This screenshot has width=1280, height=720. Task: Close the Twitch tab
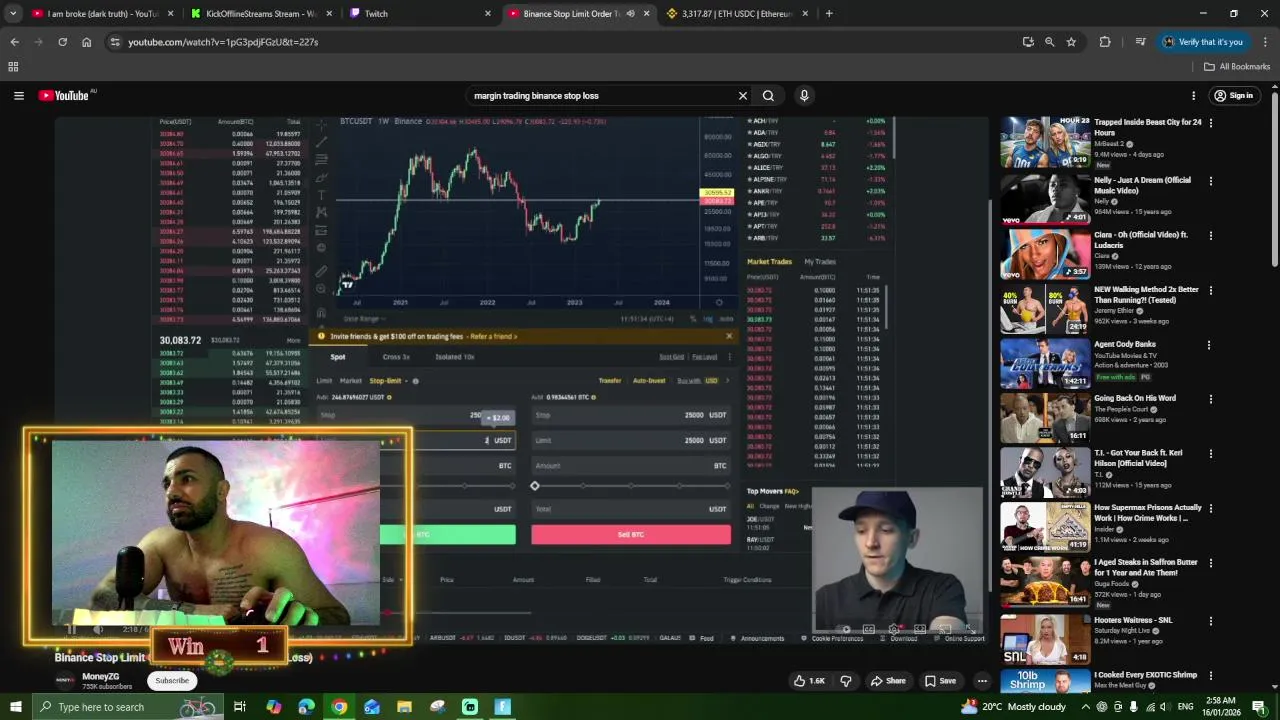[x=488, y=14]
